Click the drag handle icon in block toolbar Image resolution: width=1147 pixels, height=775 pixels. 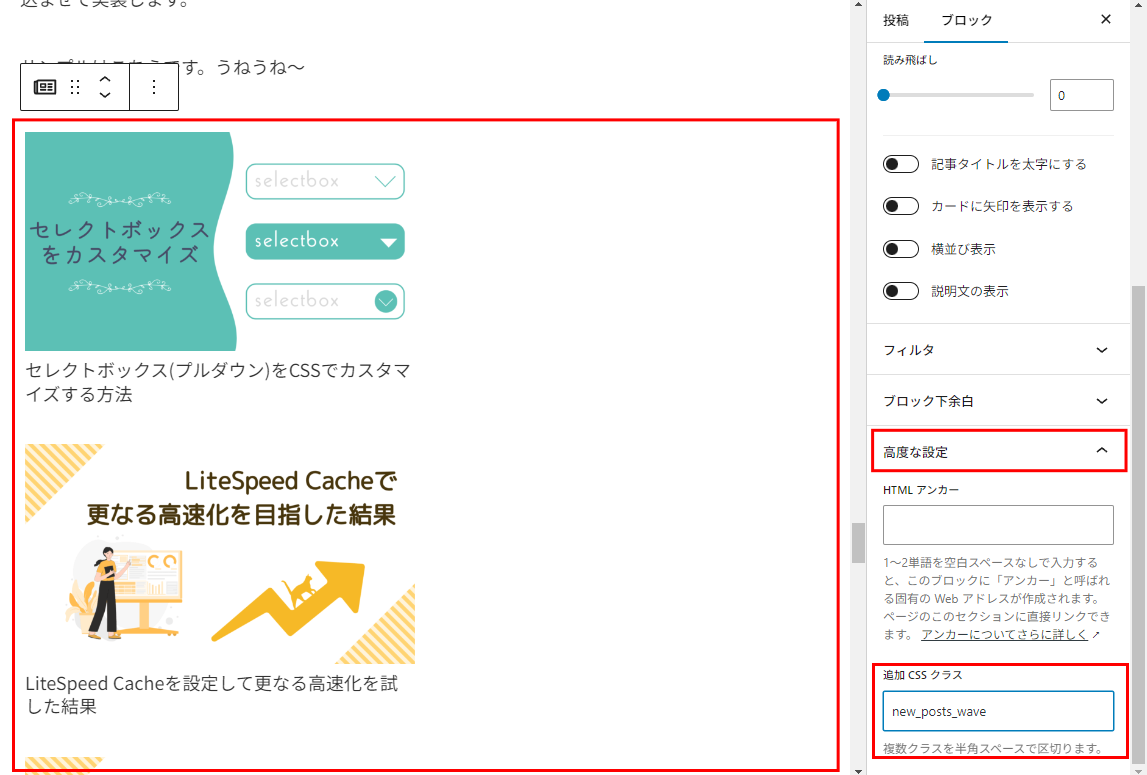coord(75,87)
